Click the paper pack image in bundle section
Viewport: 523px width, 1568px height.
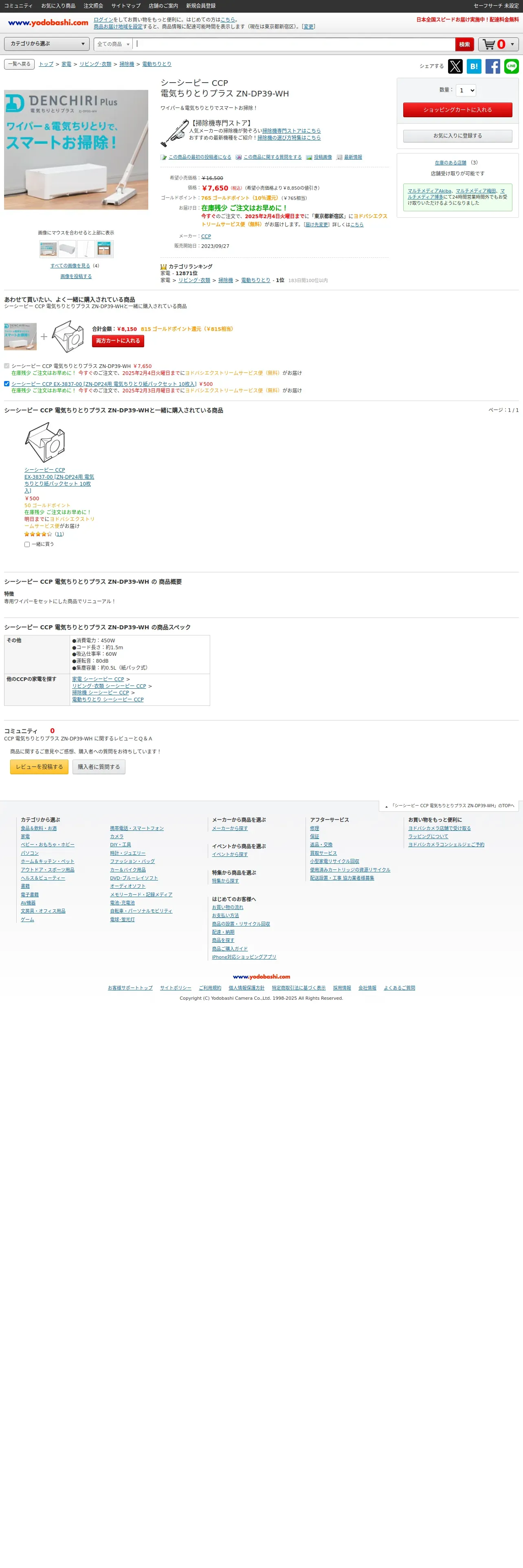pyautogui.click(x=68, y=336)
